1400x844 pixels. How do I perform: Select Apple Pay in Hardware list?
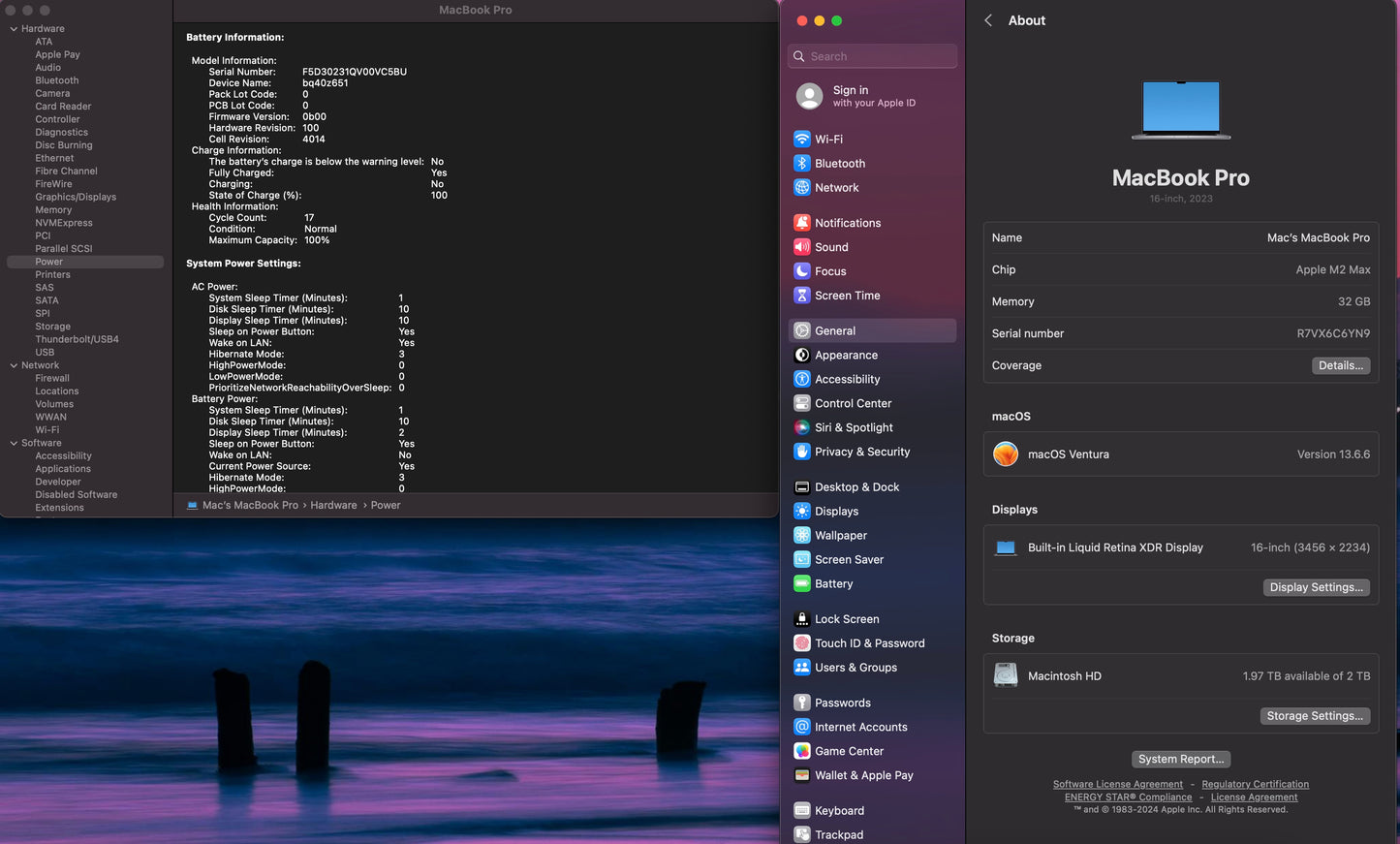tap(57, 54)
